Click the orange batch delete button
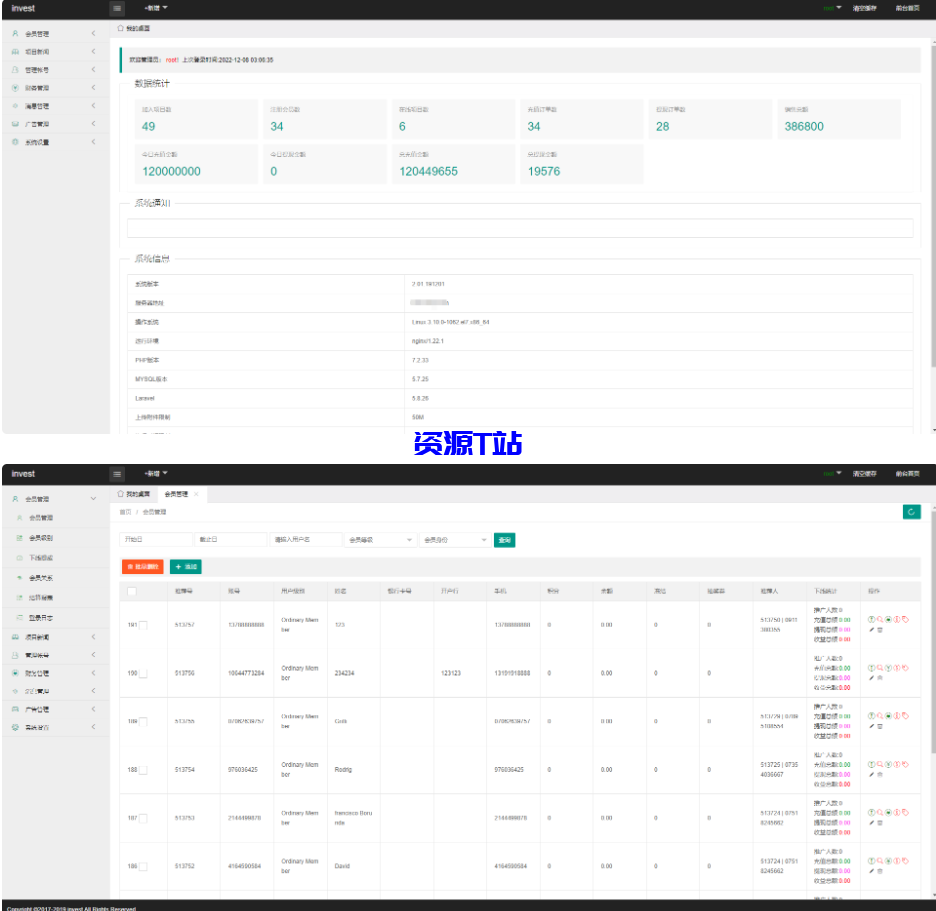Screen dimensions: 936x911 click(142, 567)
